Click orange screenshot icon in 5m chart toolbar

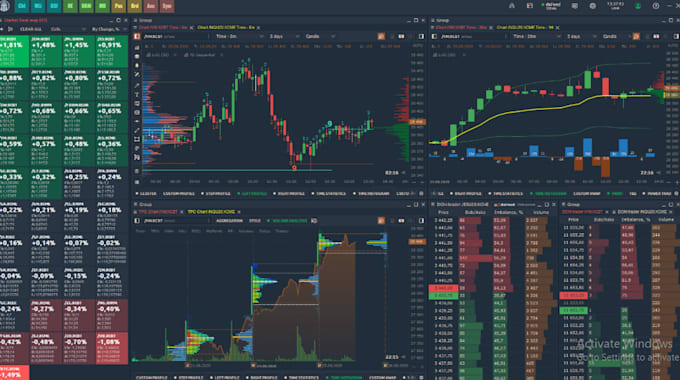(381, 36)
